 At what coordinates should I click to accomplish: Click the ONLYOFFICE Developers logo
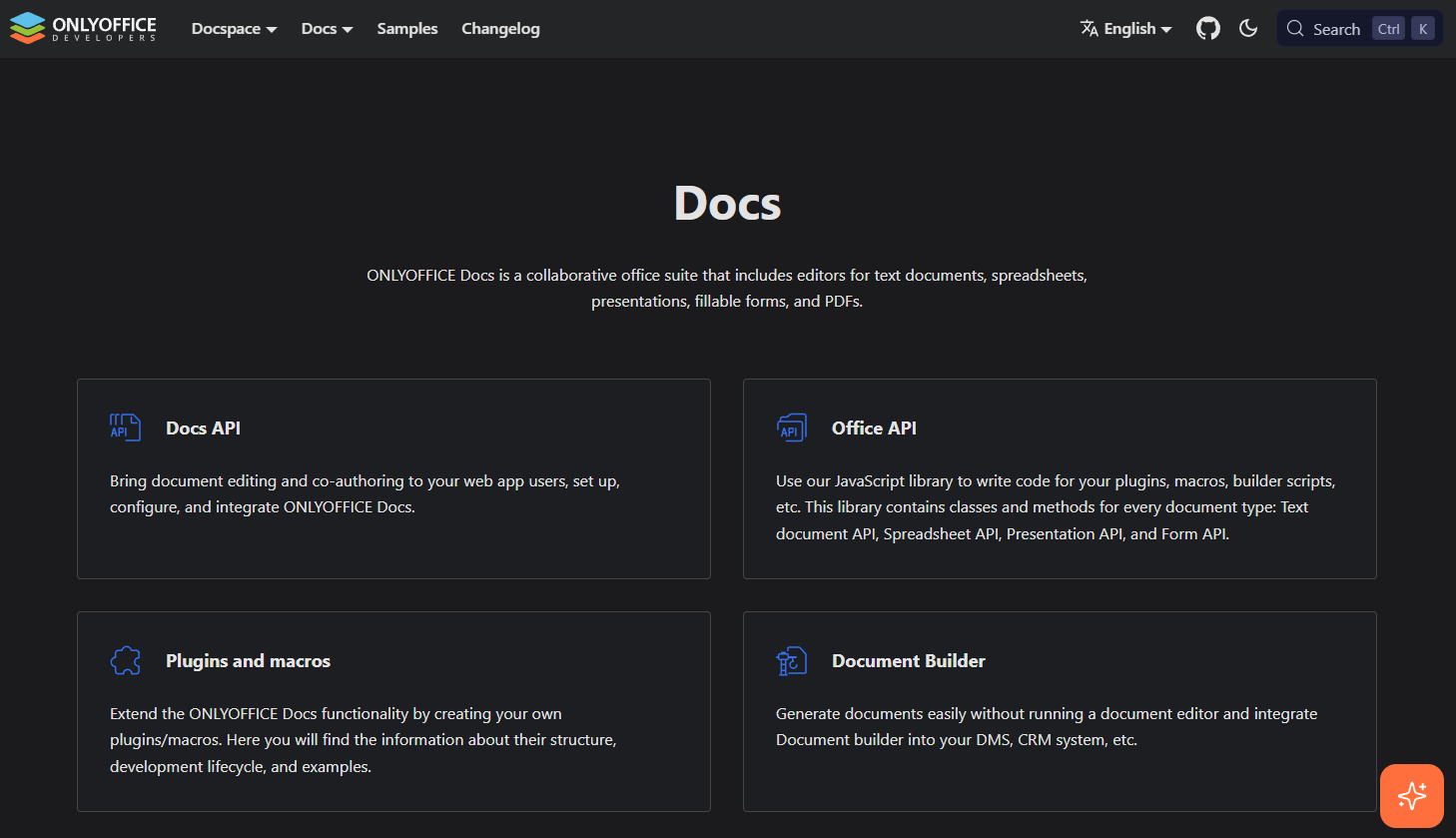83,28
